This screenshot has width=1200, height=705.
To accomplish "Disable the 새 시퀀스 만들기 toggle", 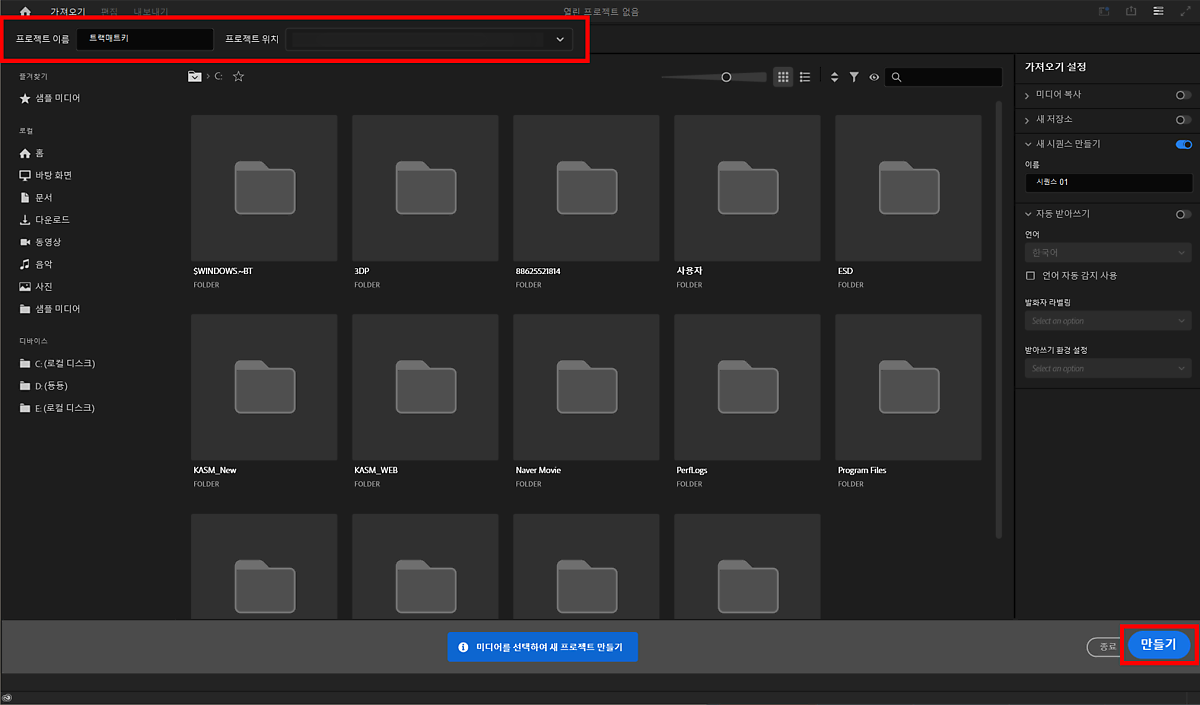I will pyautogui.click(x=1183, y=145).
